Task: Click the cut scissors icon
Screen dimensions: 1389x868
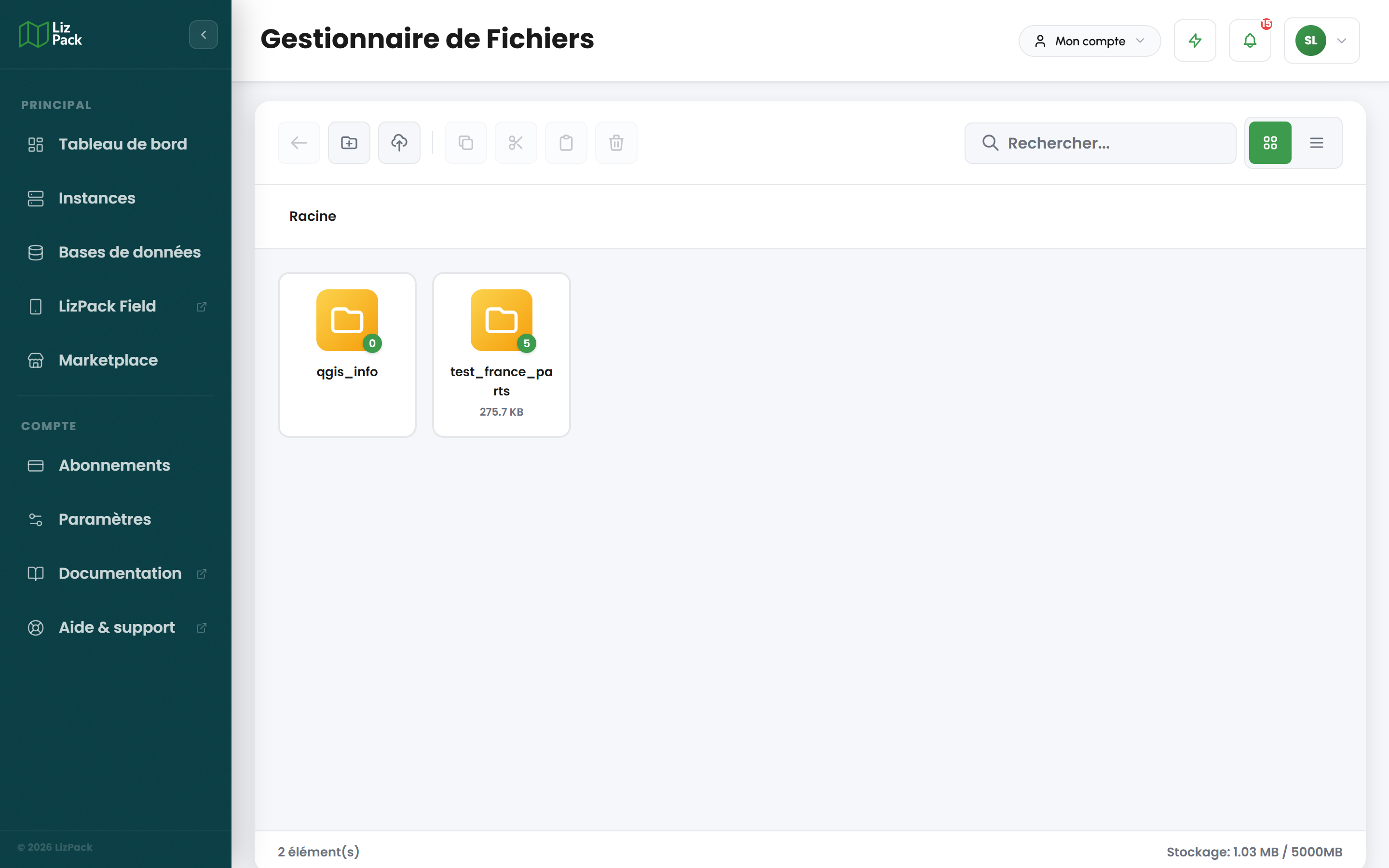Action: (516, 142)
